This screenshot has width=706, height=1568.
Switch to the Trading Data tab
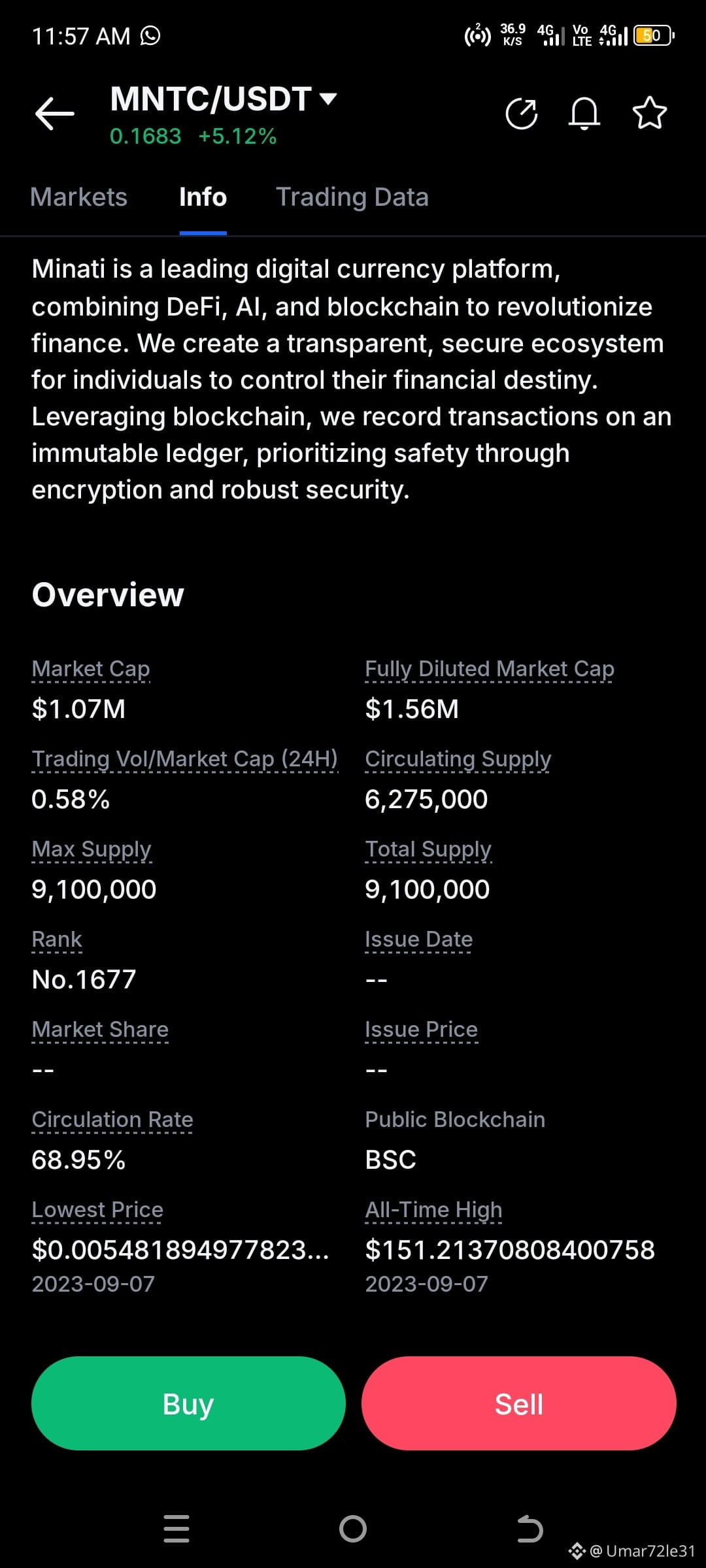click(x=352, y=197)
